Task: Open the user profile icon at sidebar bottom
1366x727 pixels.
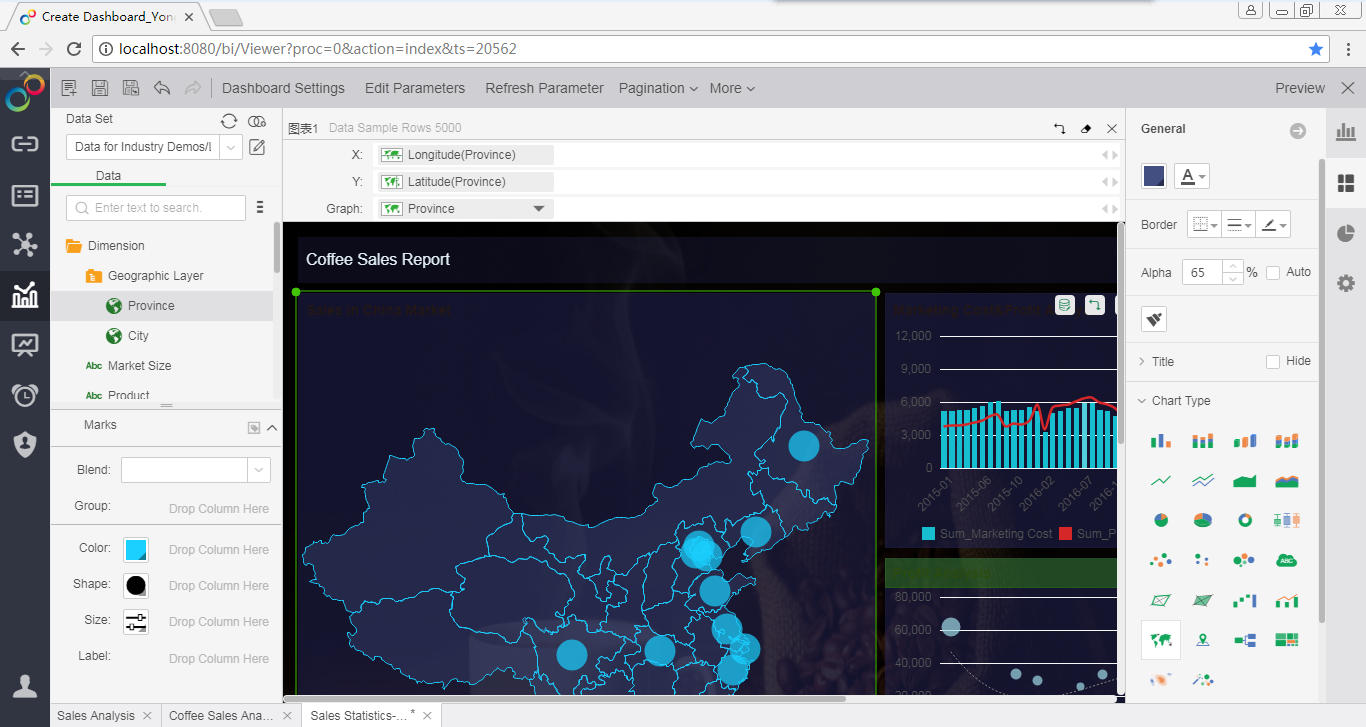Action: [25, 686]
